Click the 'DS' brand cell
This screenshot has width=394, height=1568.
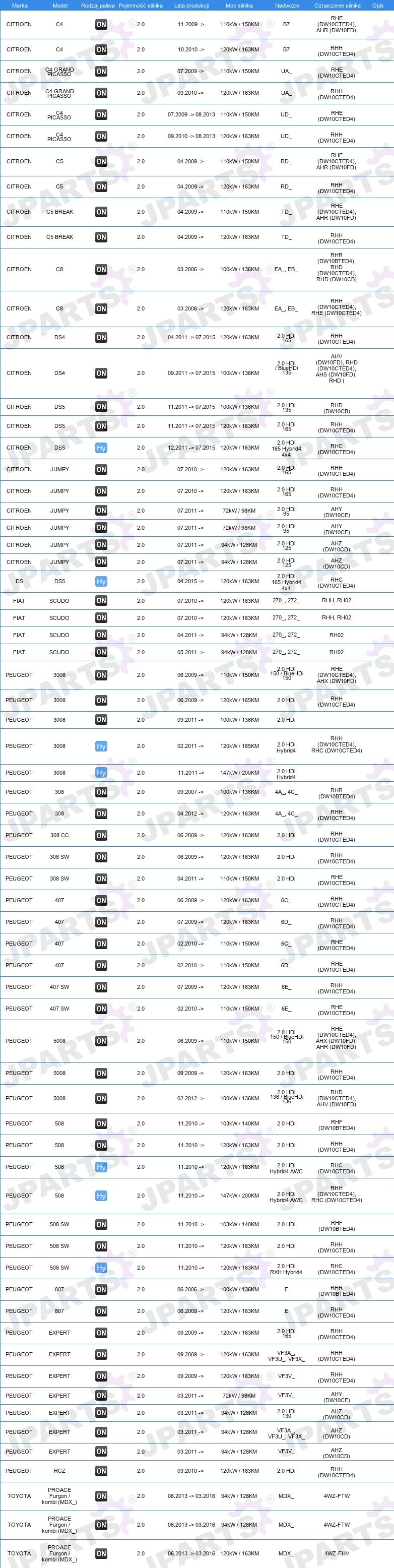[20, 581]
